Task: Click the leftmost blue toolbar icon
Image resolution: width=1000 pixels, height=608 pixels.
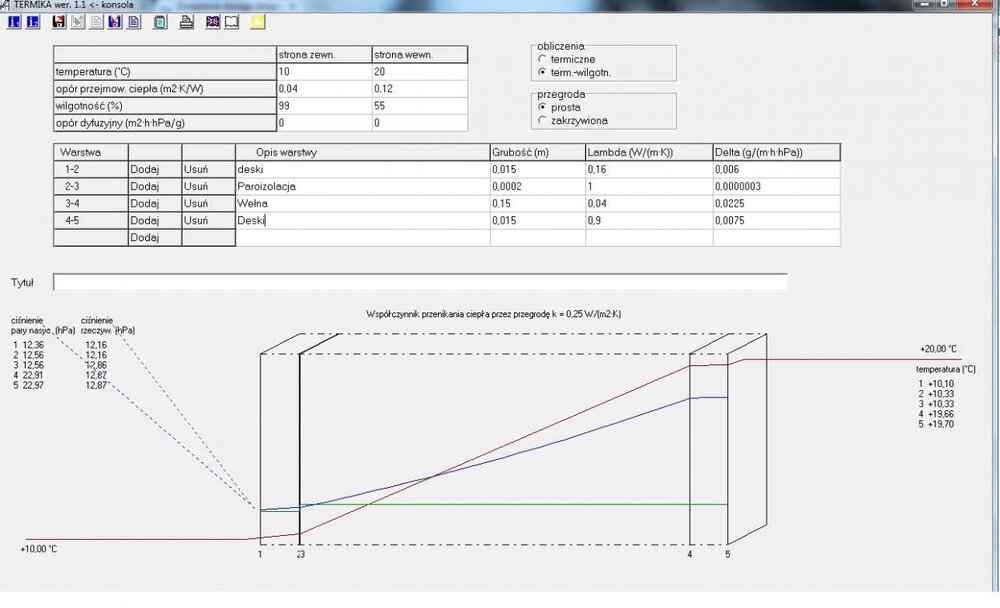Action: [14, 21]
